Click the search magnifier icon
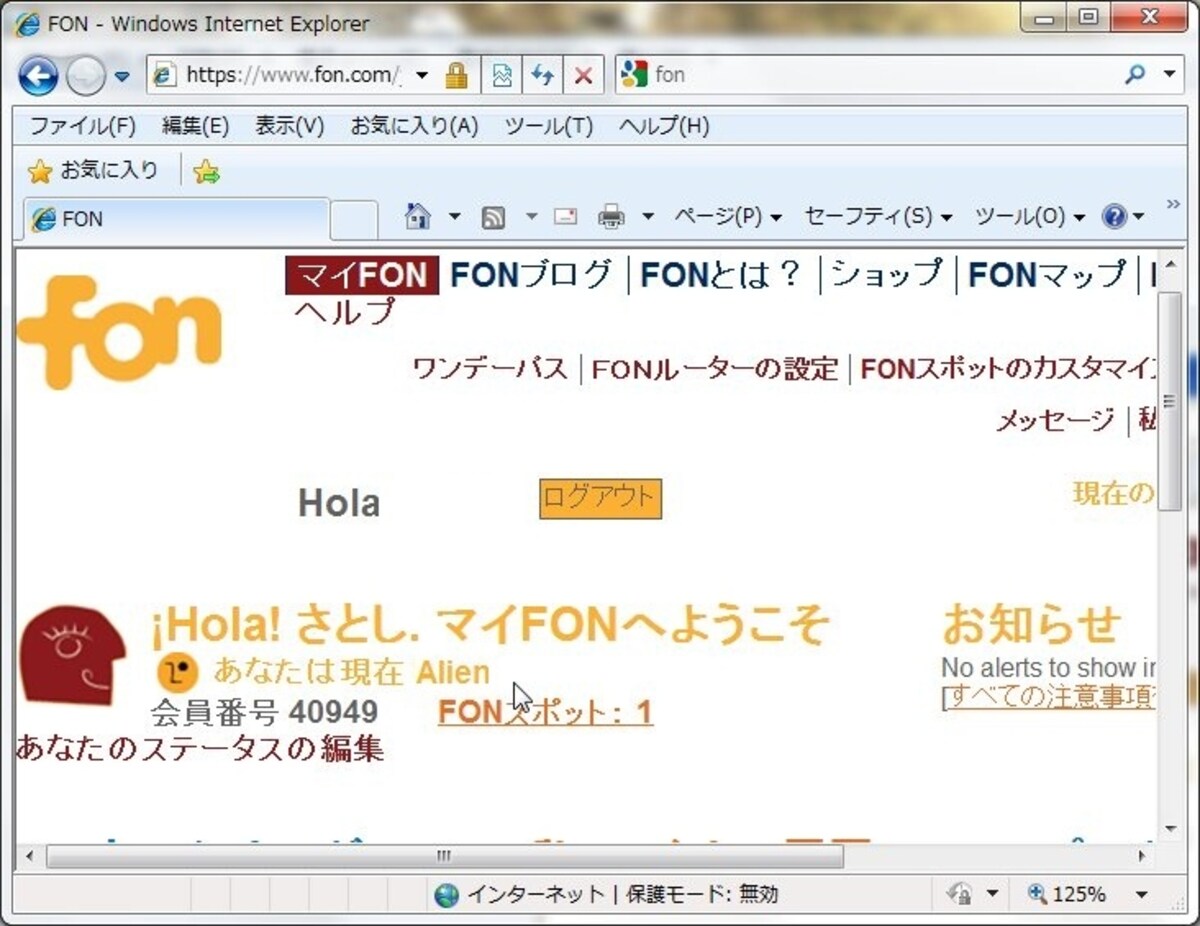 [1135, 75]
